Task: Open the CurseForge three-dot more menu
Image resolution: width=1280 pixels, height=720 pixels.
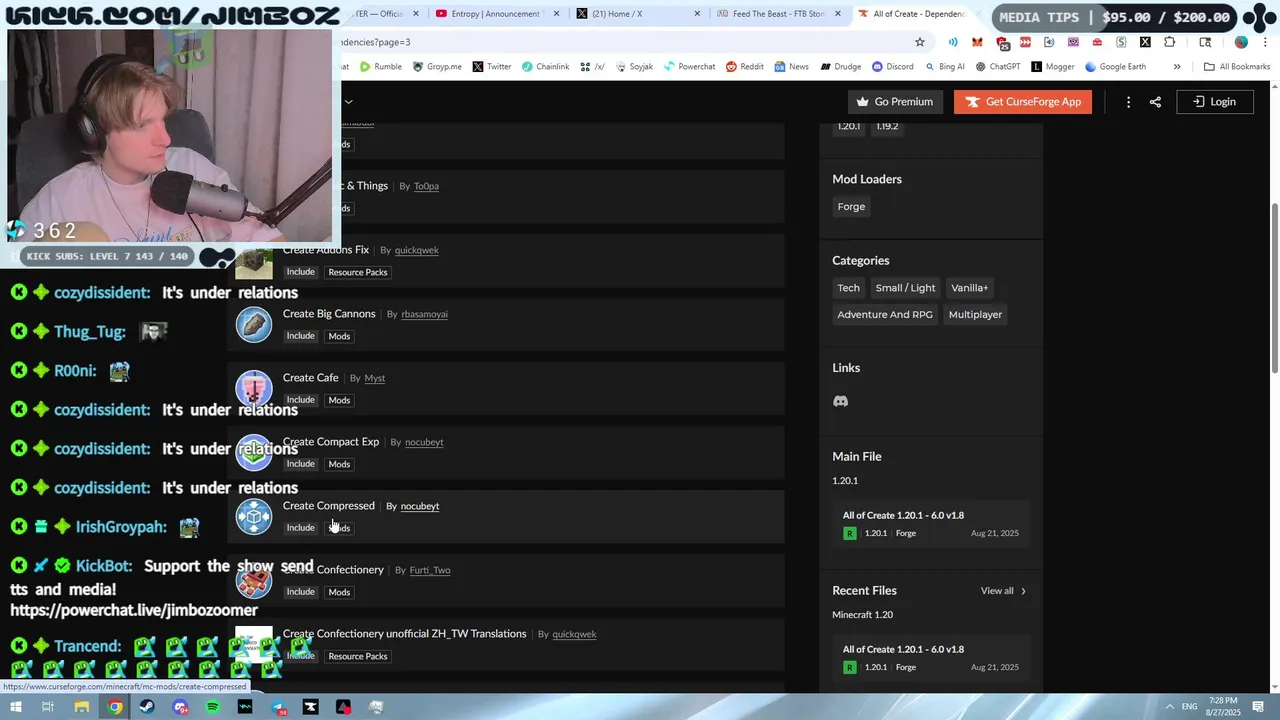Action: tap(1128, 102)
